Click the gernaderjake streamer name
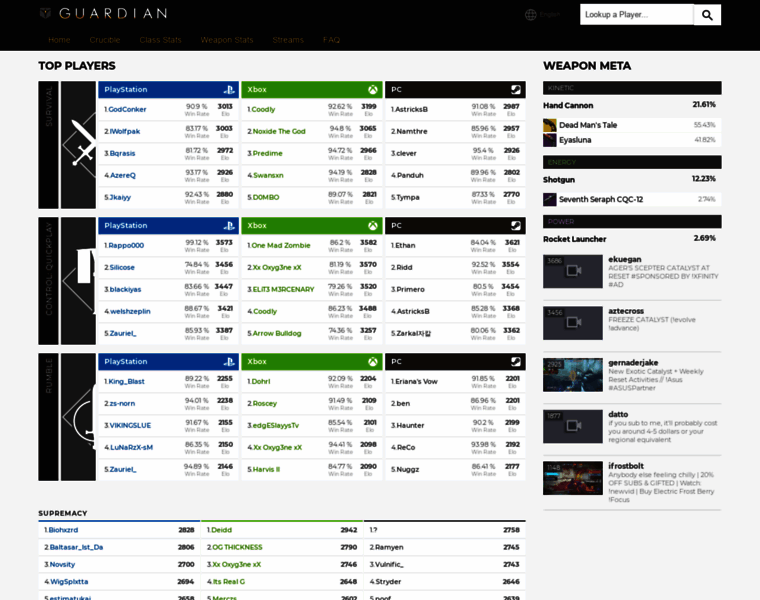Screen dimensions: 760x600 [x=633, y=363]
